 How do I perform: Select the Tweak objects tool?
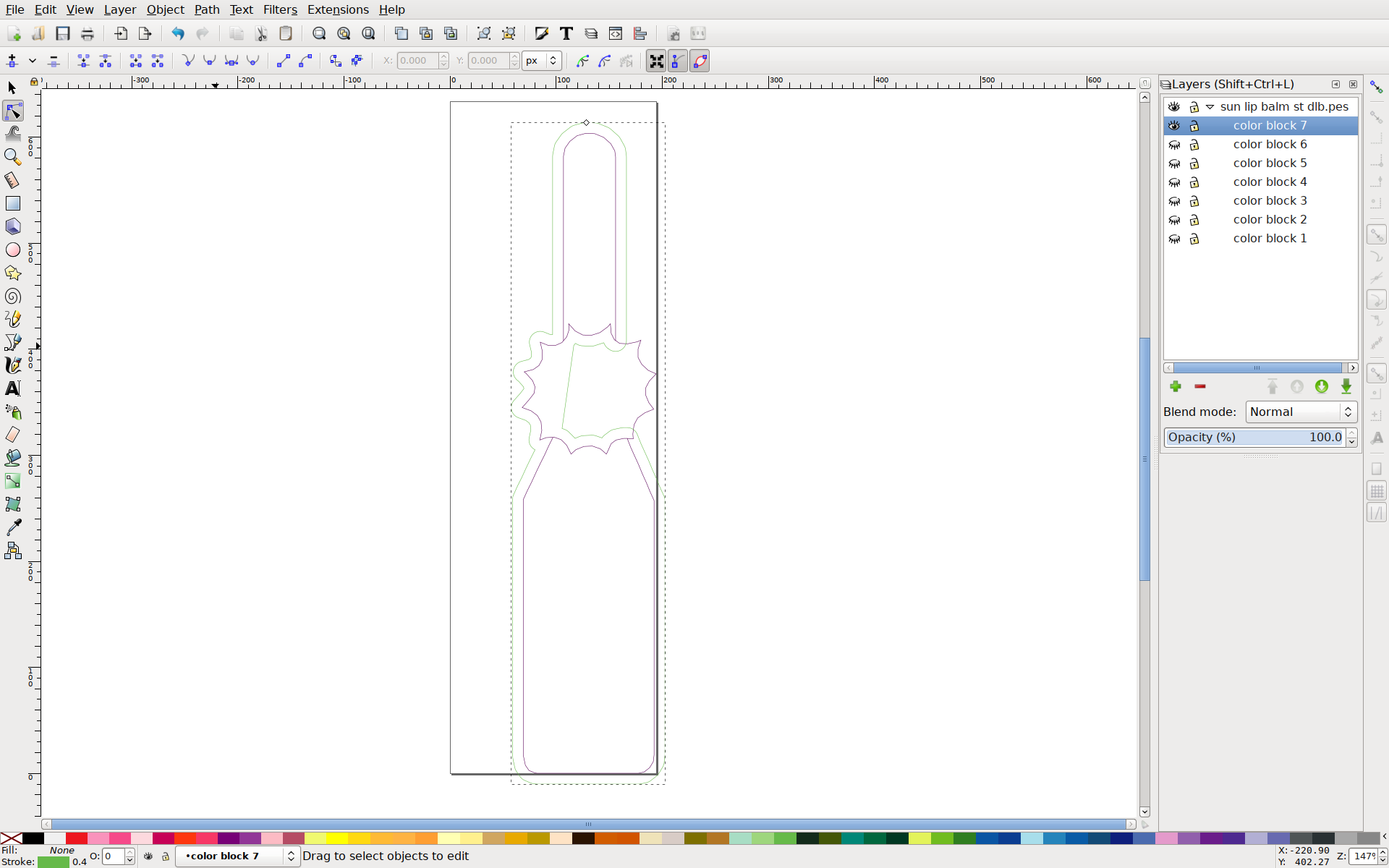(13, 134)
